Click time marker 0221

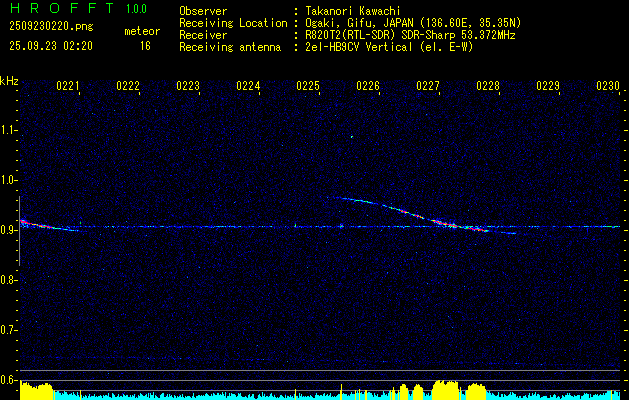pos(68,86)
